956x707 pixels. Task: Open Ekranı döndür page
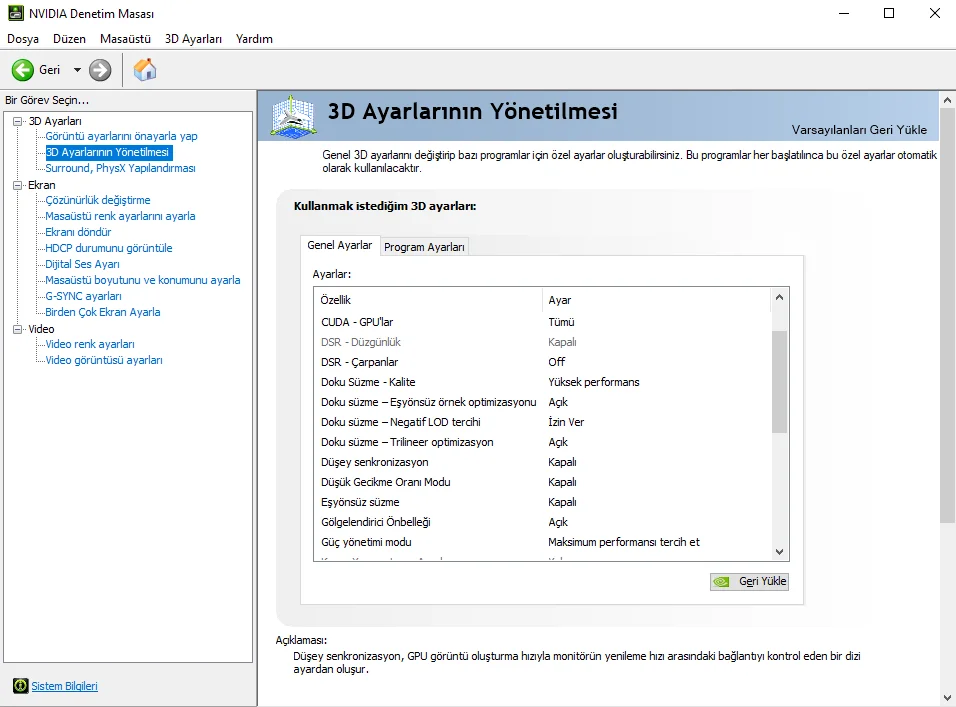point(78,232)
